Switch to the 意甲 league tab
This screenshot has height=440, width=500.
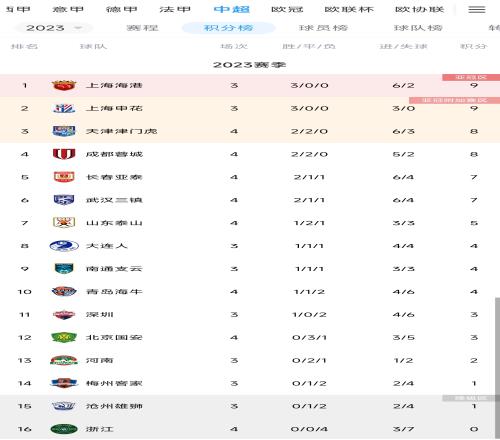[68, 10]
